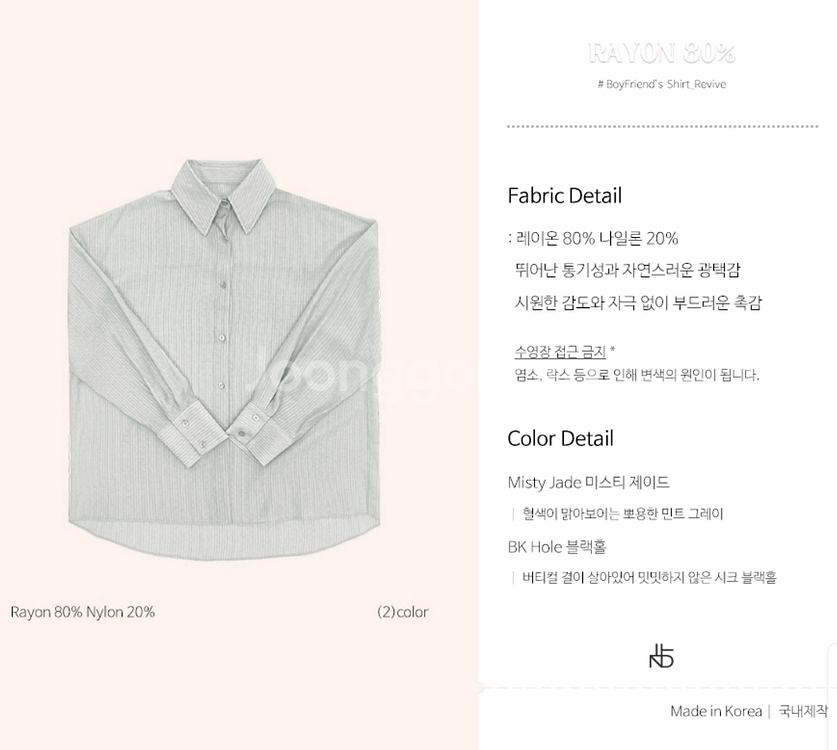The width and height of the screenshot is (837, 750).
Task: Click the underlined 수영장 접근 금지 warning text
Action: coord(560,352)
